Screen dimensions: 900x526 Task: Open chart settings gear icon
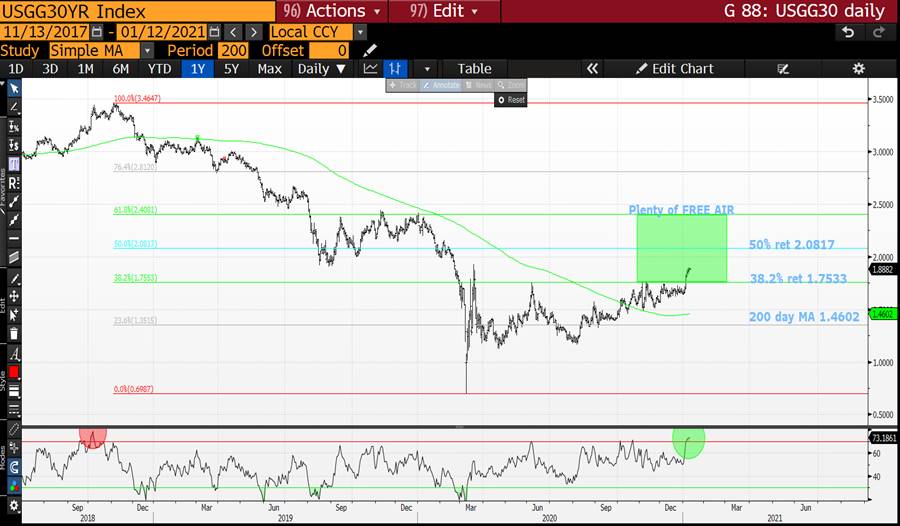click(858, 68)
